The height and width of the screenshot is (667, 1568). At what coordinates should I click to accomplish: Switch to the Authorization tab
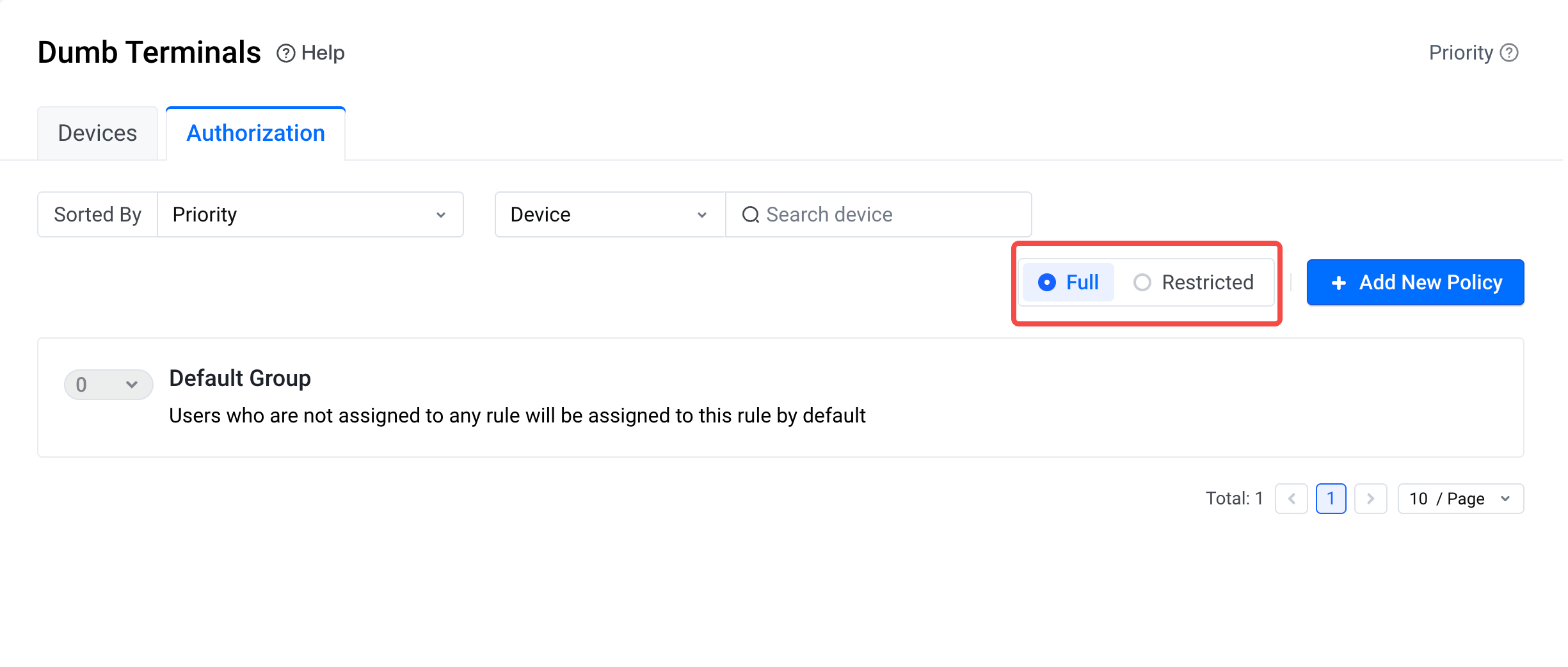(x=255, y=133)
